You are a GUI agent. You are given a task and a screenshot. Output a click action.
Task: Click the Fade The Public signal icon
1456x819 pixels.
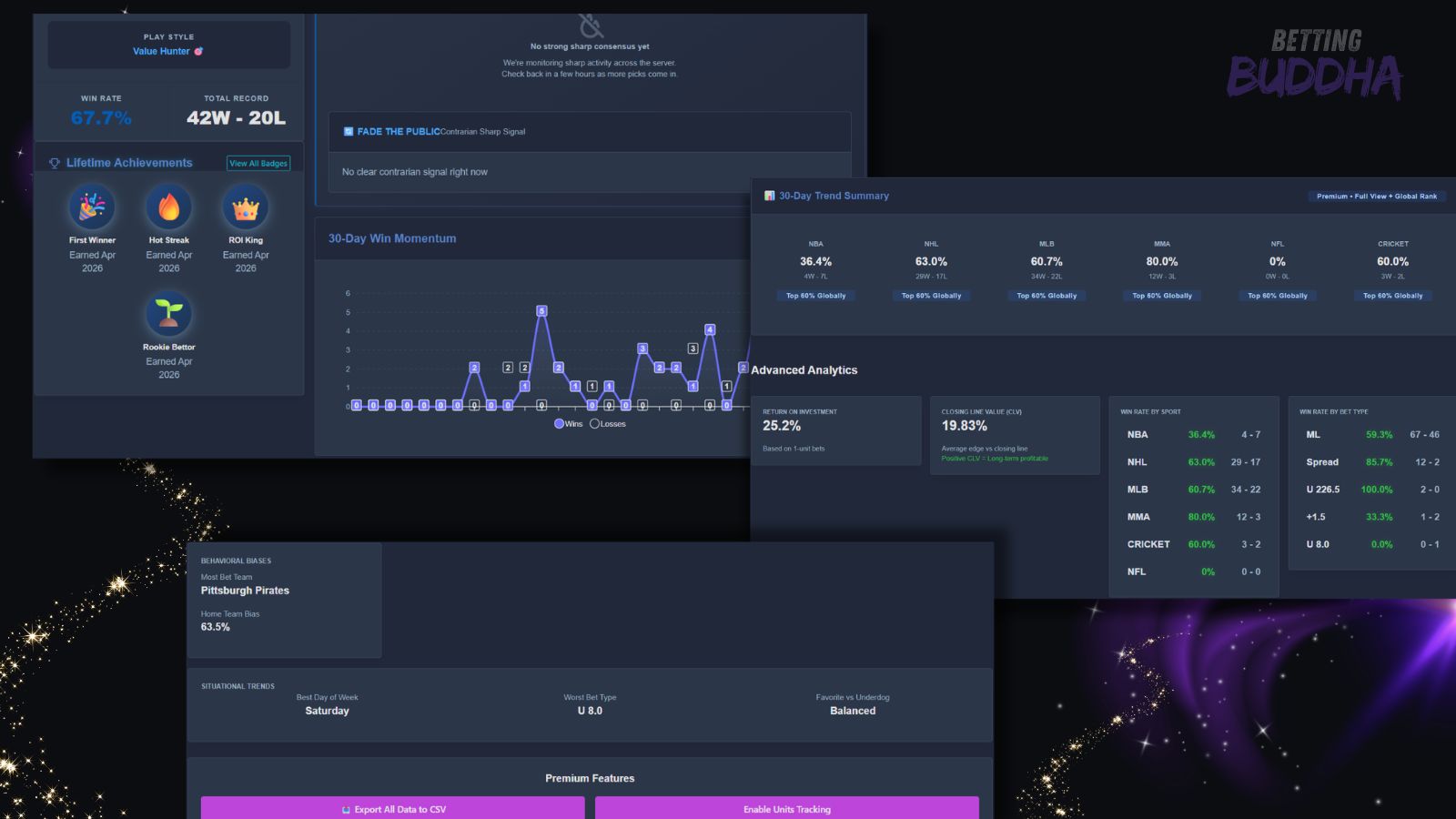click(348, 131)
